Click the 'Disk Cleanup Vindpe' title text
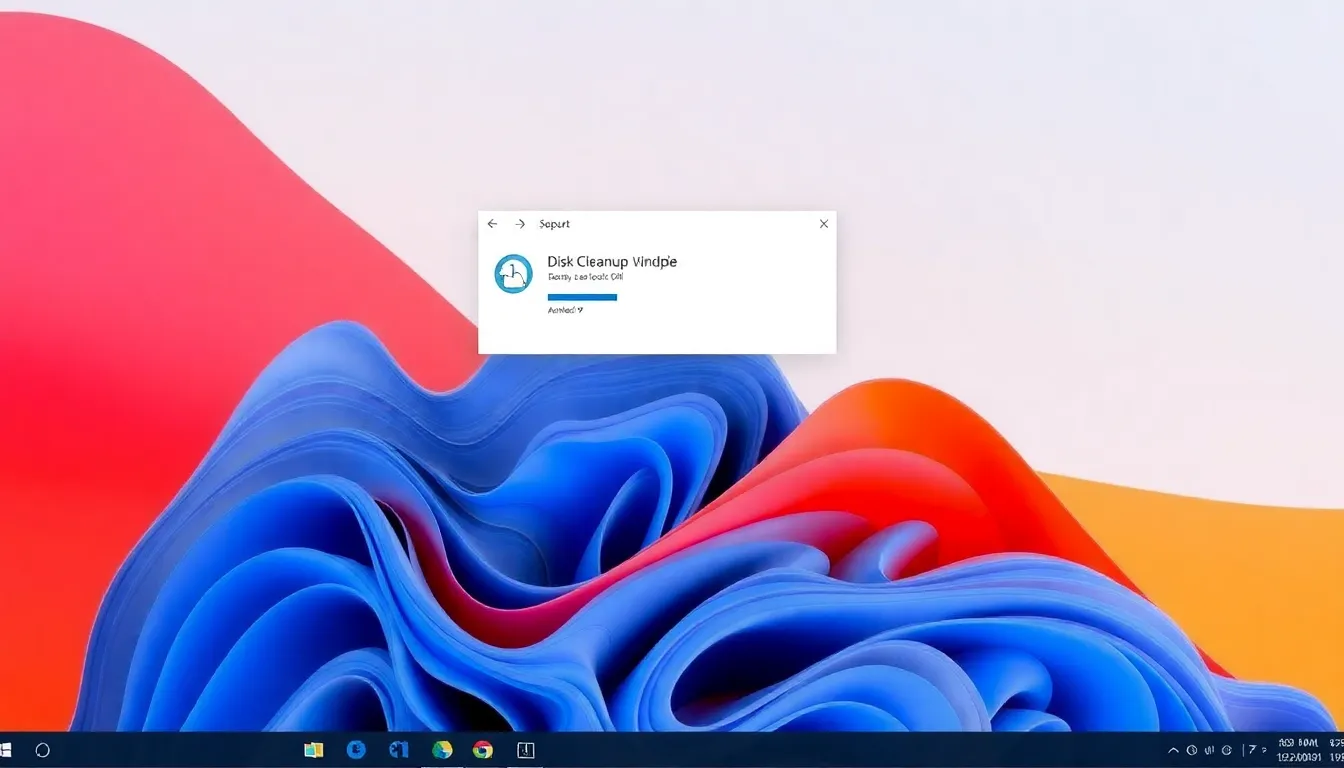Screen dimensions: 1344x768 click(x=612, y=261)
